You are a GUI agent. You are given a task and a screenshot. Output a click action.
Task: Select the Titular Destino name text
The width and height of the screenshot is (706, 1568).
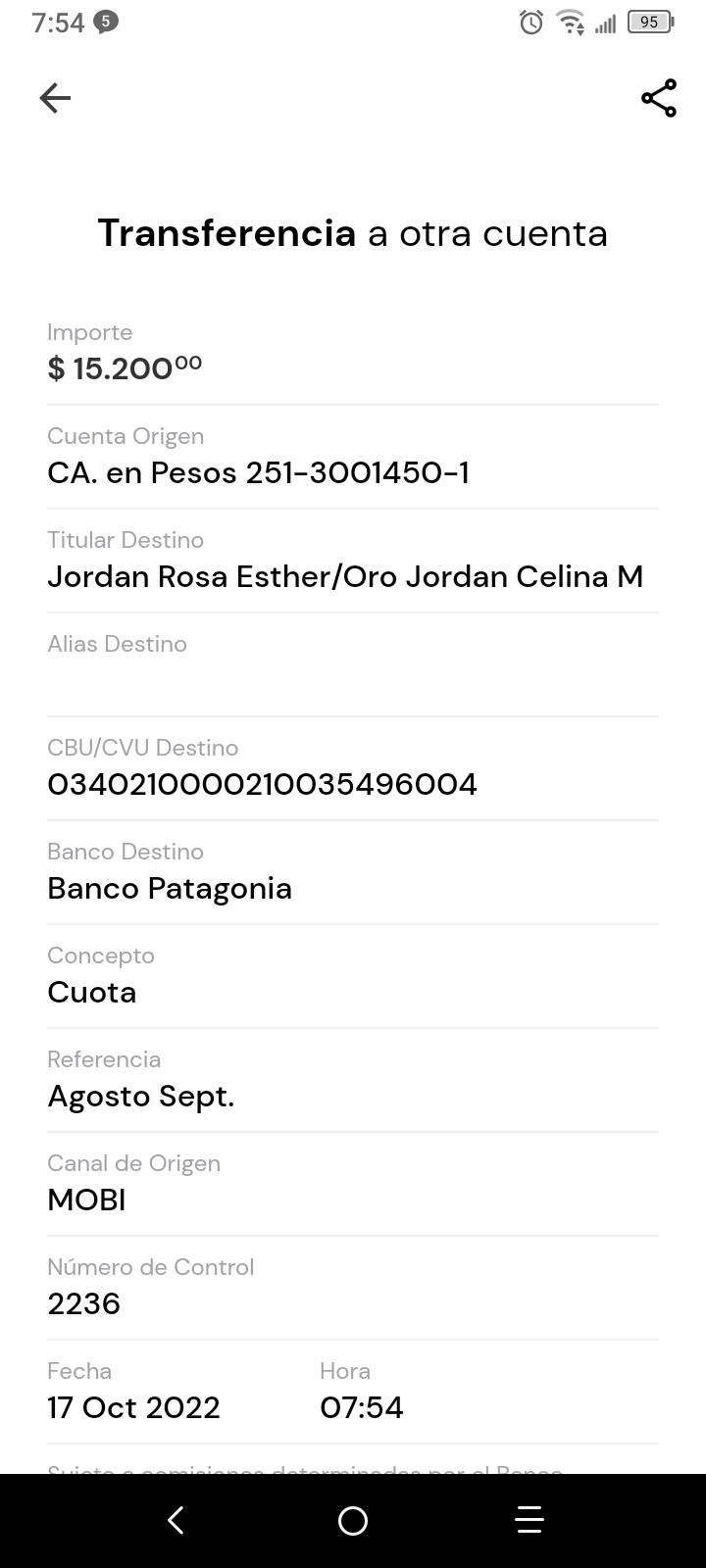pyautogui.click(x=345, y=576)
